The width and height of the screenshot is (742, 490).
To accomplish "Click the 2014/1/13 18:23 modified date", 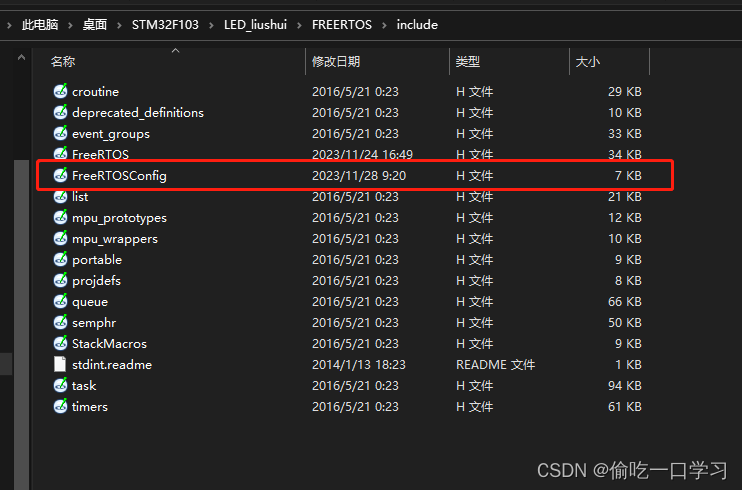I will (359, 365).
